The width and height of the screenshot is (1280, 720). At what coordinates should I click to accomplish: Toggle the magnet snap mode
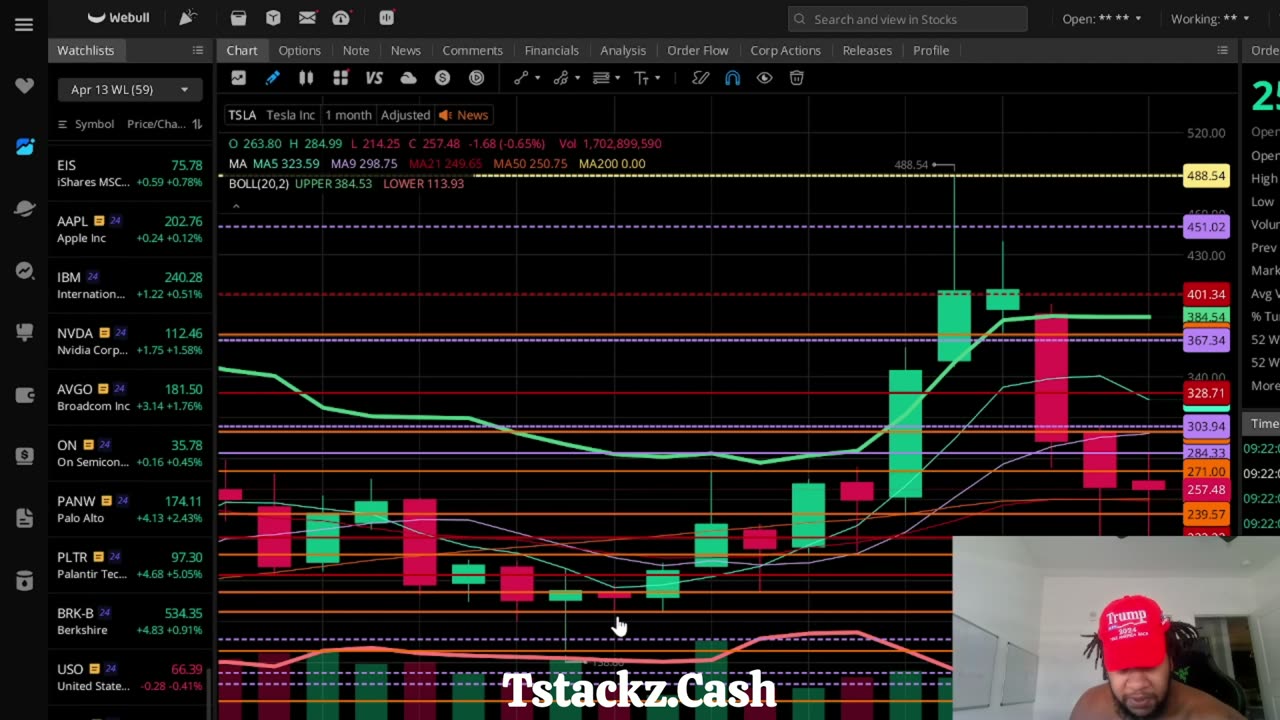tap(732, 78)
